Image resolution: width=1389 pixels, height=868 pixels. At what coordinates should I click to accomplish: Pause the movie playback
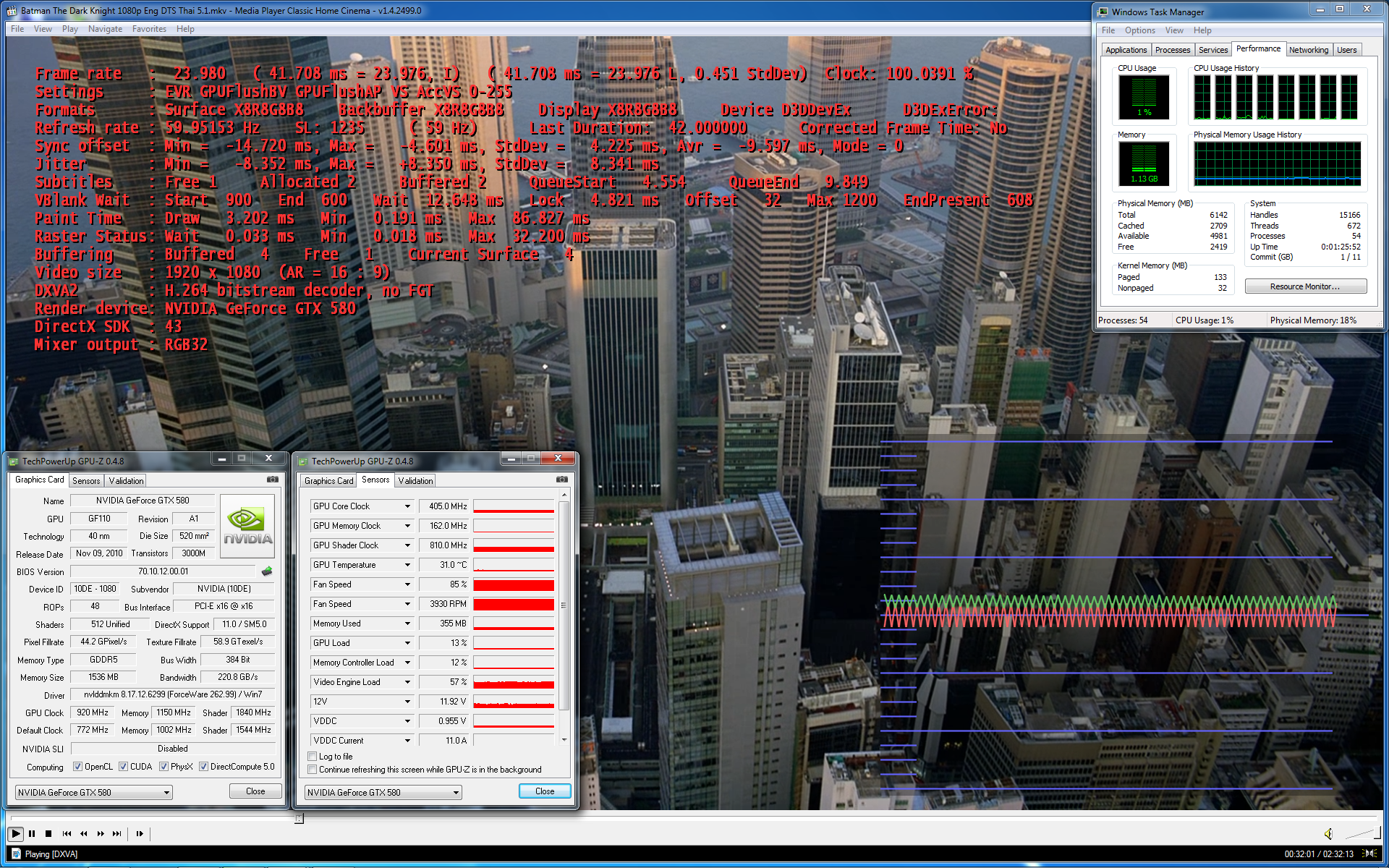point(32,834)
